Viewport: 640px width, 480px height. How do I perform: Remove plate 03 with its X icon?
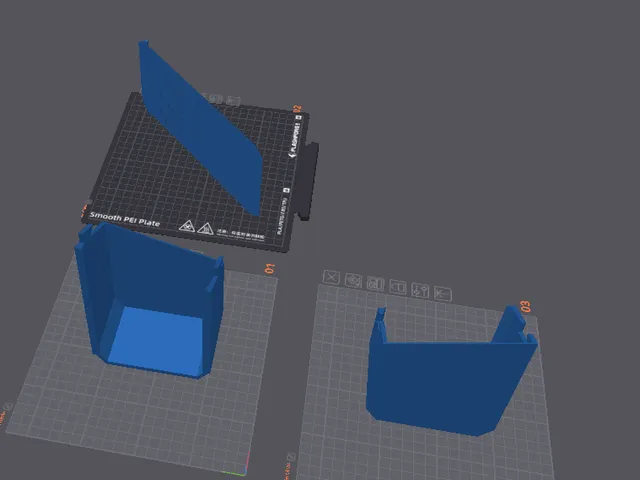pos(331,278)
